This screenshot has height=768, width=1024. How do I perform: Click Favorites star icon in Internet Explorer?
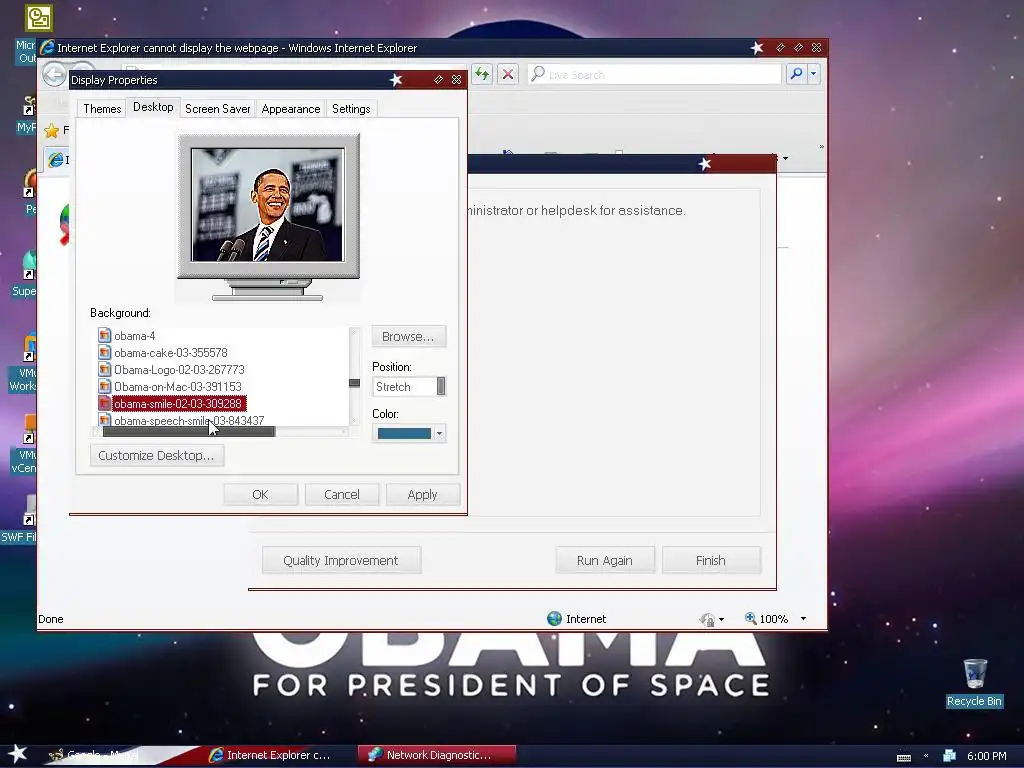[x=52, y=131]
